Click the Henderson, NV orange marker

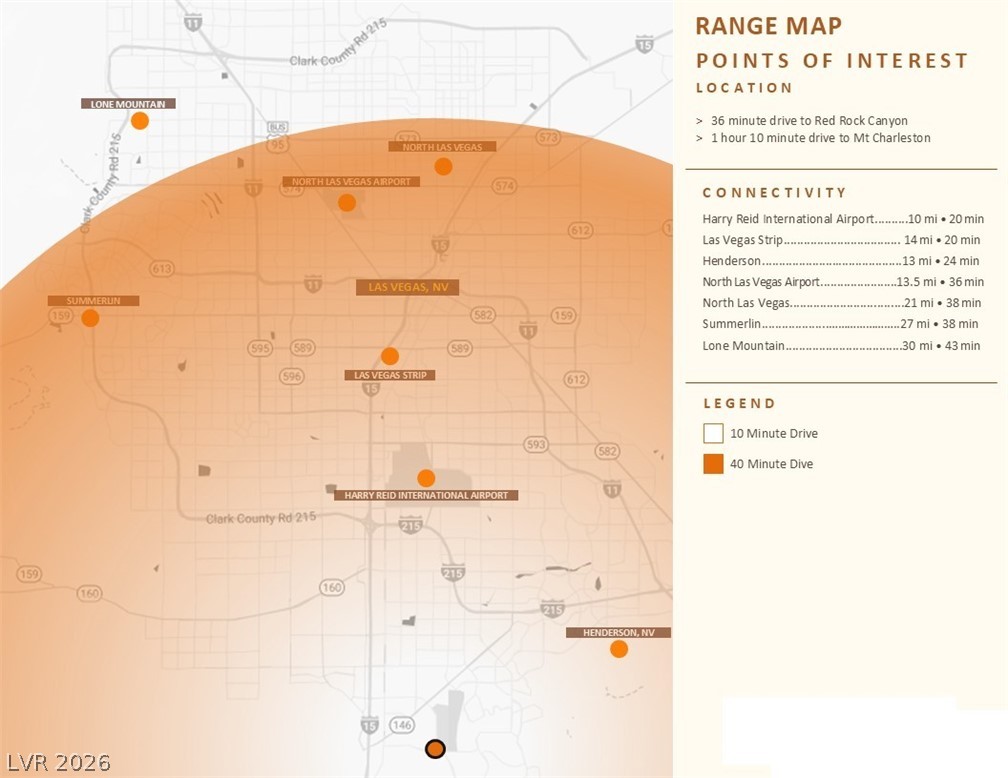coord(619,649)
